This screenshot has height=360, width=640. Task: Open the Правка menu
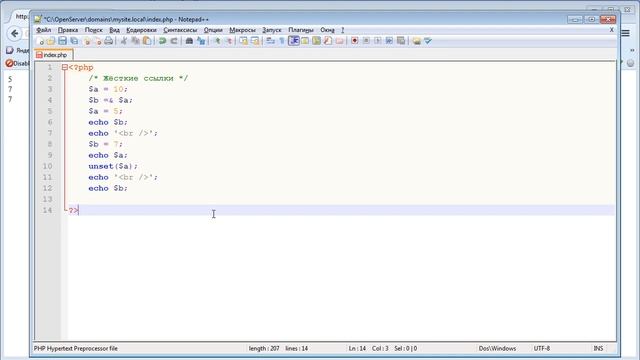[68, 30]
